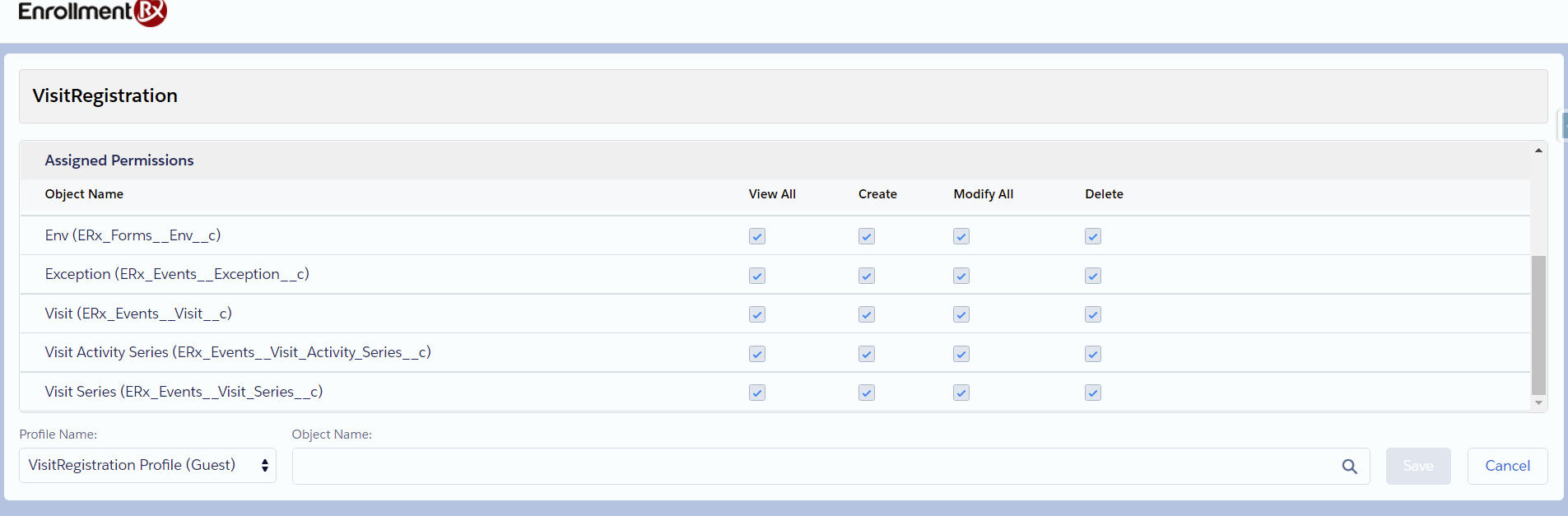Toggle Create for Visit Activity Series
The width and height of the screenshot is (1568, 516).
click(x=866, y=354)
